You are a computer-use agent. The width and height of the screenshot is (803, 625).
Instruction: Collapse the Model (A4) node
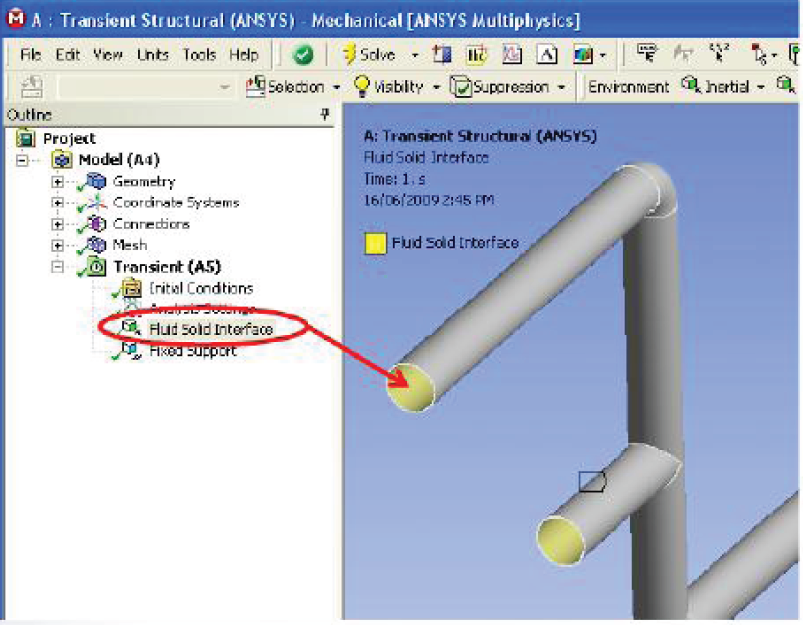[x=22, y=160]
